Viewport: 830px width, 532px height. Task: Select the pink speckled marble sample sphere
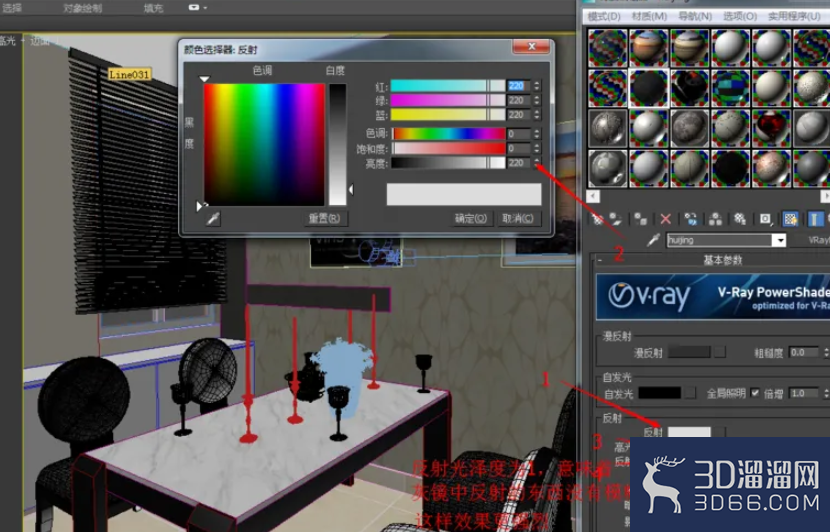[x=771, y=168]
